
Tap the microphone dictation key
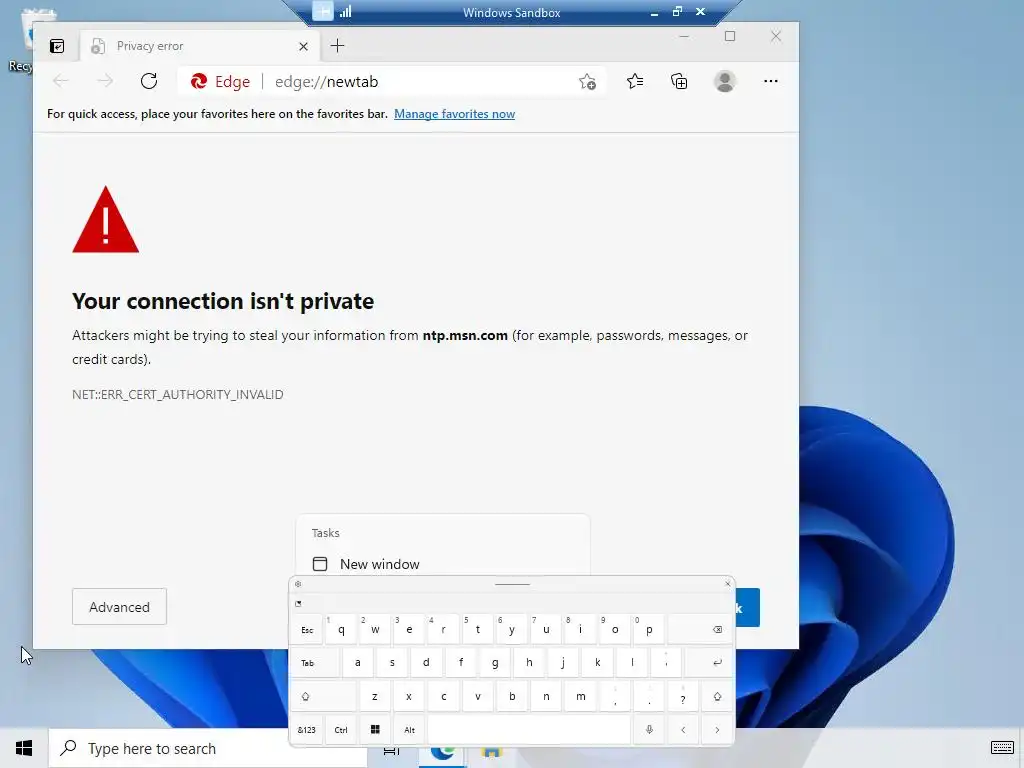coord(649,730)
